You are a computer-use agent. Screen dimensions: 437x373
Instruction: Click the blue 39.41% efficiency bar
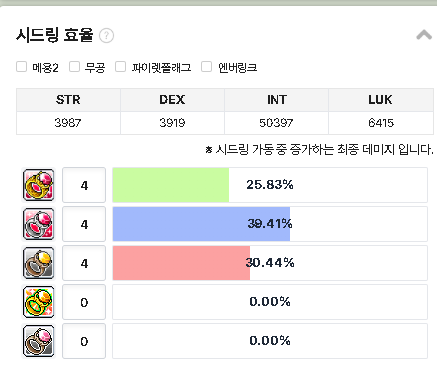pos(201,224)
